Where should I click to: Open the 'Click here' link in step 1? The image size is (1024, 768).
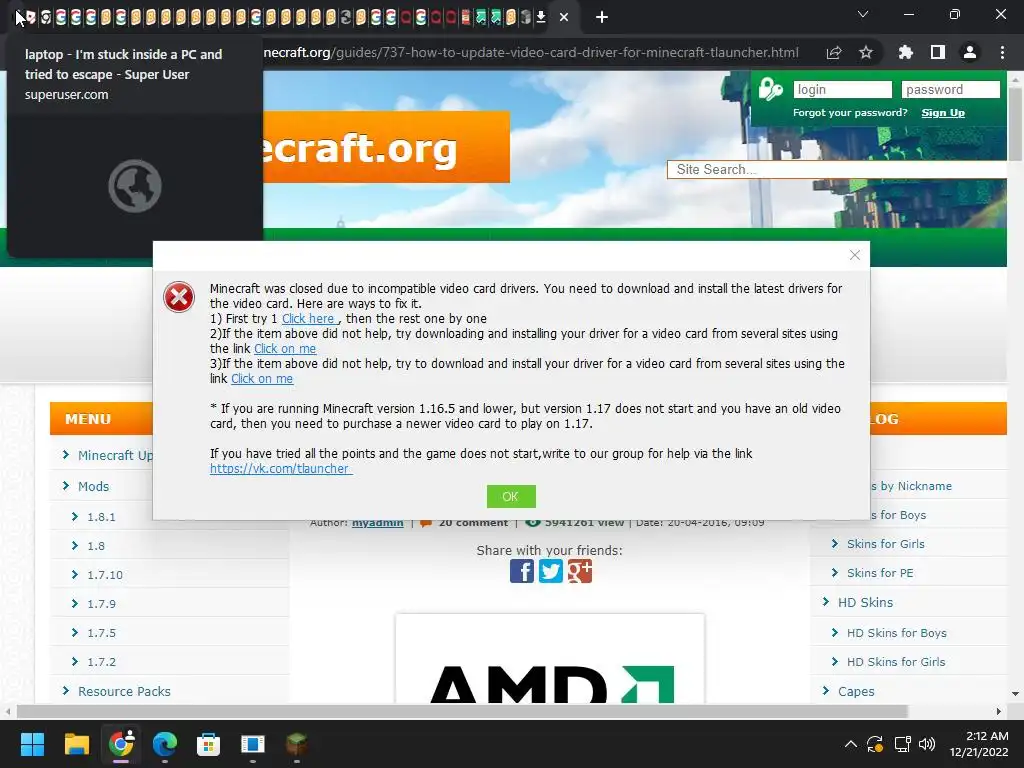click(x=309, y=319)
